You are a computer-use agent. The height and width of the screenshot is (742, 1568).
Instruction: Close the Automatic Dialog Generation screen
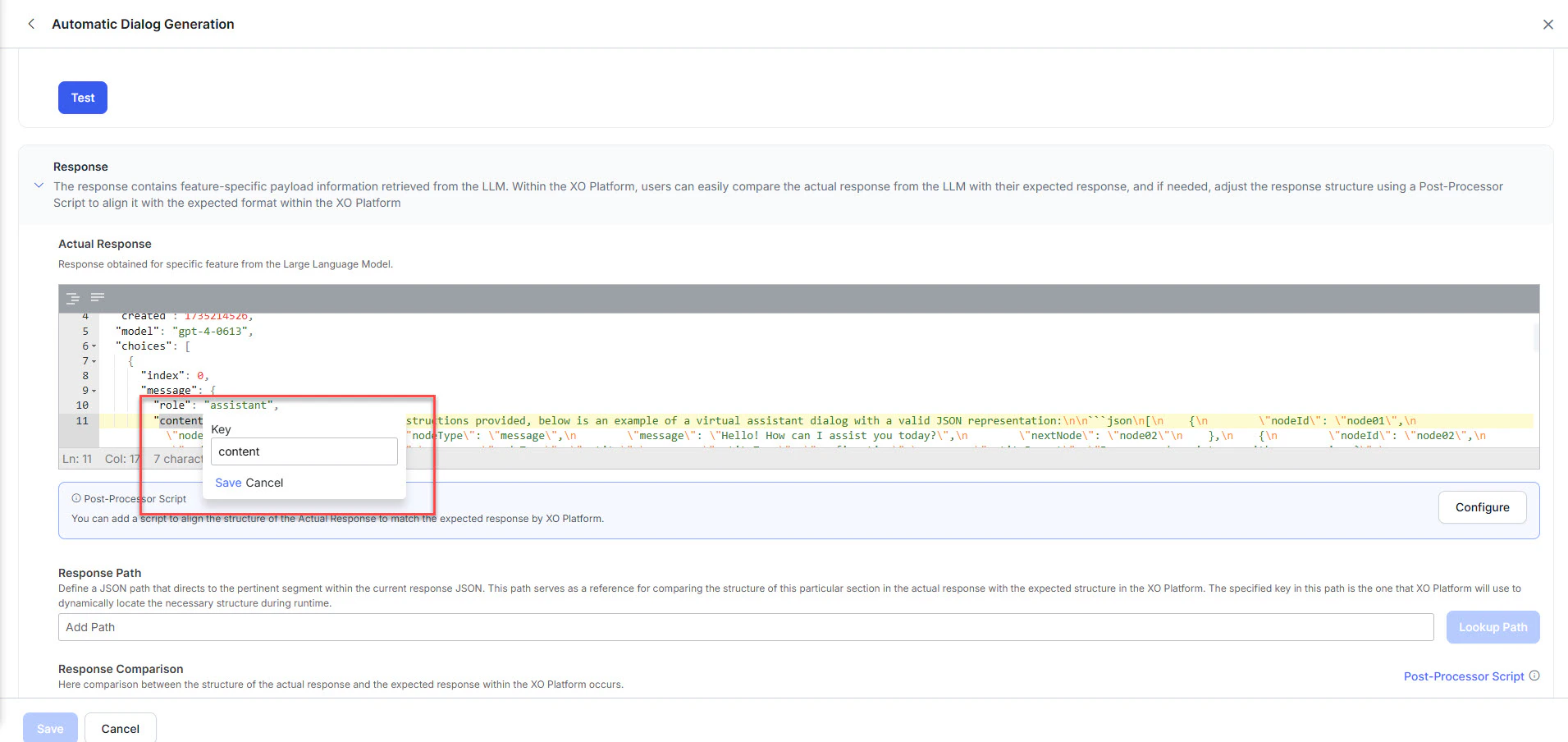[x=1548, y=24]
